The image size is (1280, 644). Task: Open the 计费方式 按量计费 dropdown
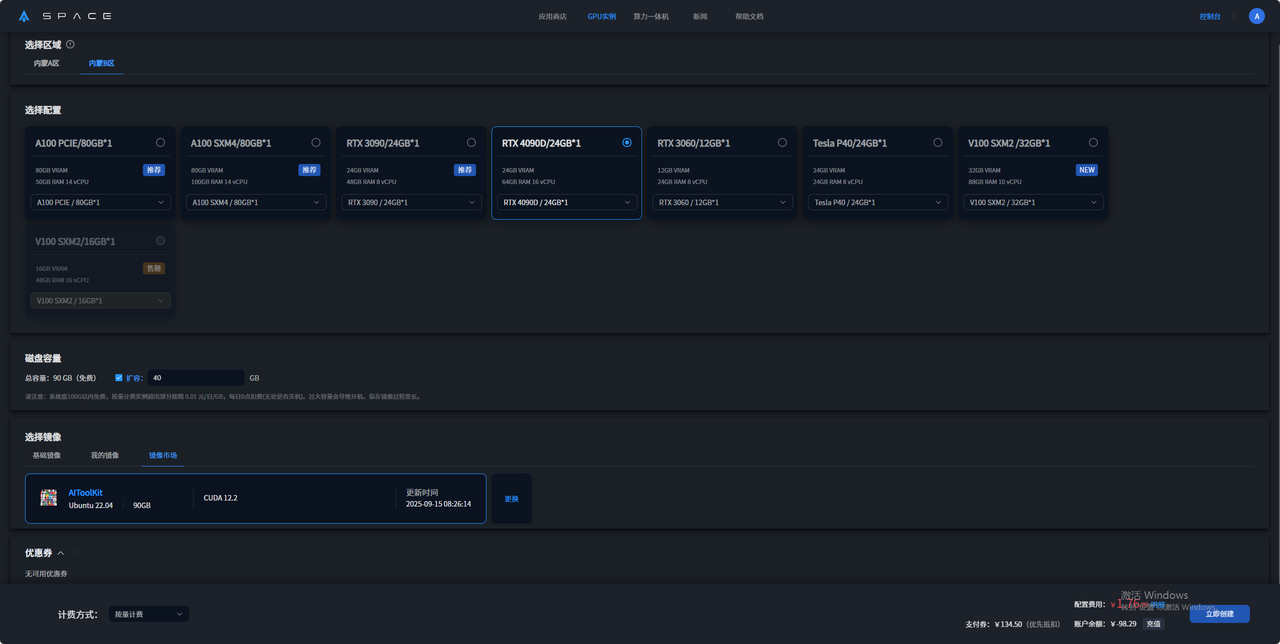click(x=148, y=614)
